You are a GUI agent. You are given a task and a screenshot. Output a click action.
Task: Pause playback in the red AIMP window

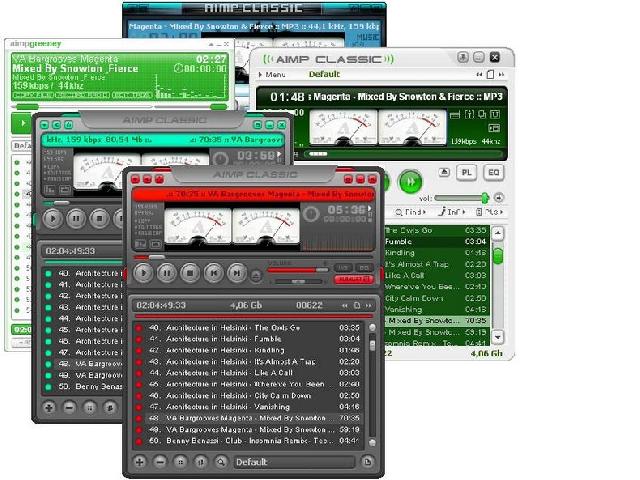click(167, 273)
